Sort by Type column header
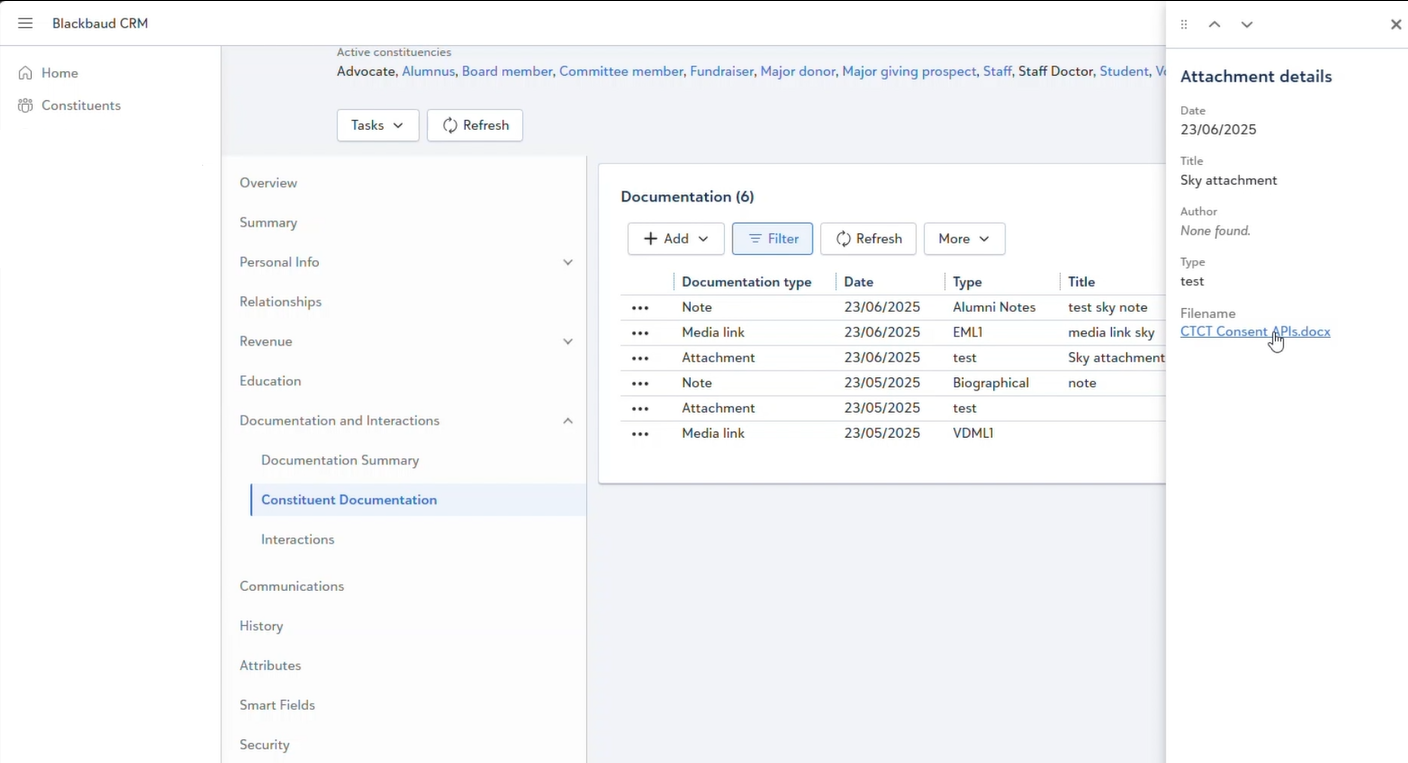Image resolution: width=1408 pixels, height=763 pixels. coord(967,282)
